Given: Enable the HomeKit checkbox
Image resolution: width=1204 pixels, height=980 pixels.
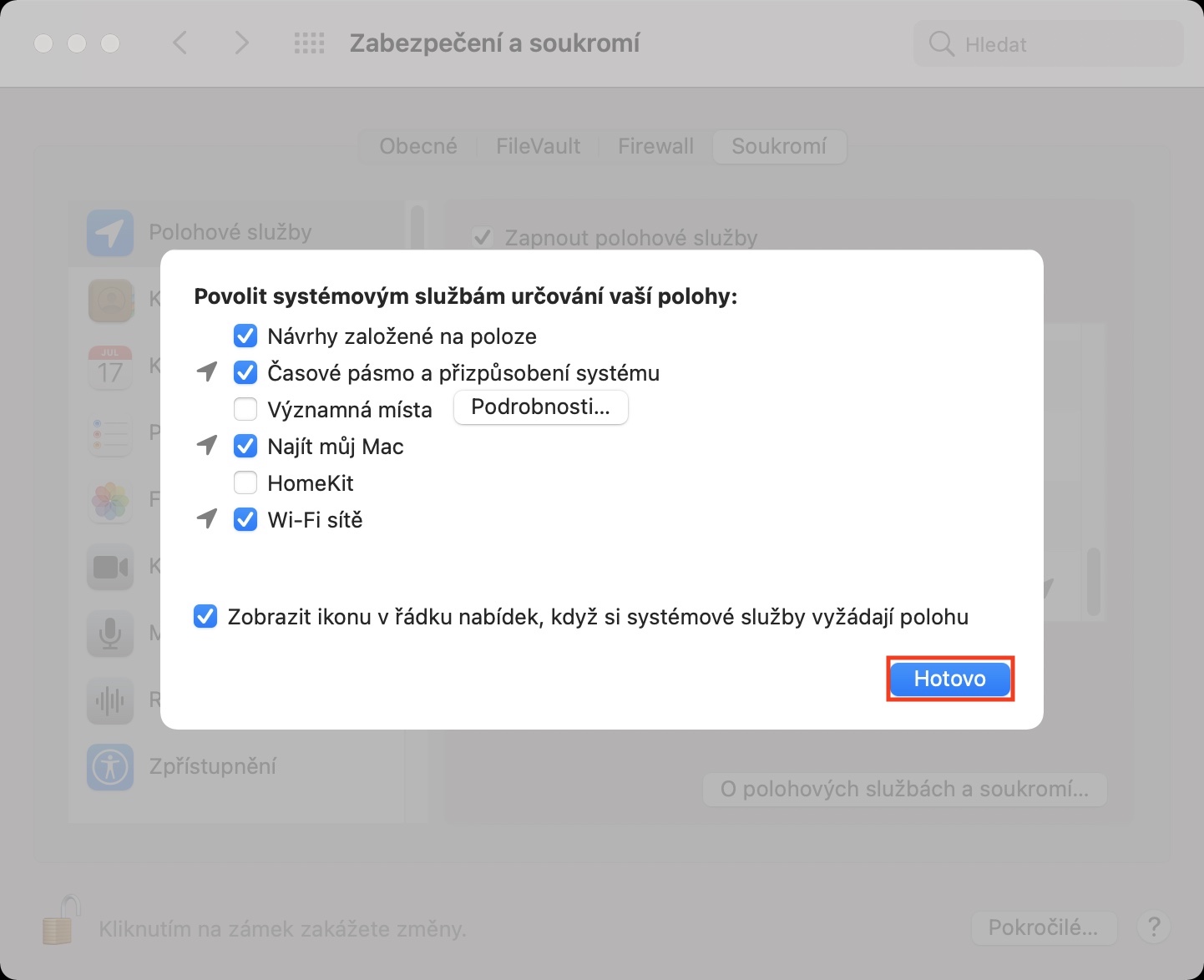Looking at the screenshot, I should (x=245, y=483).
